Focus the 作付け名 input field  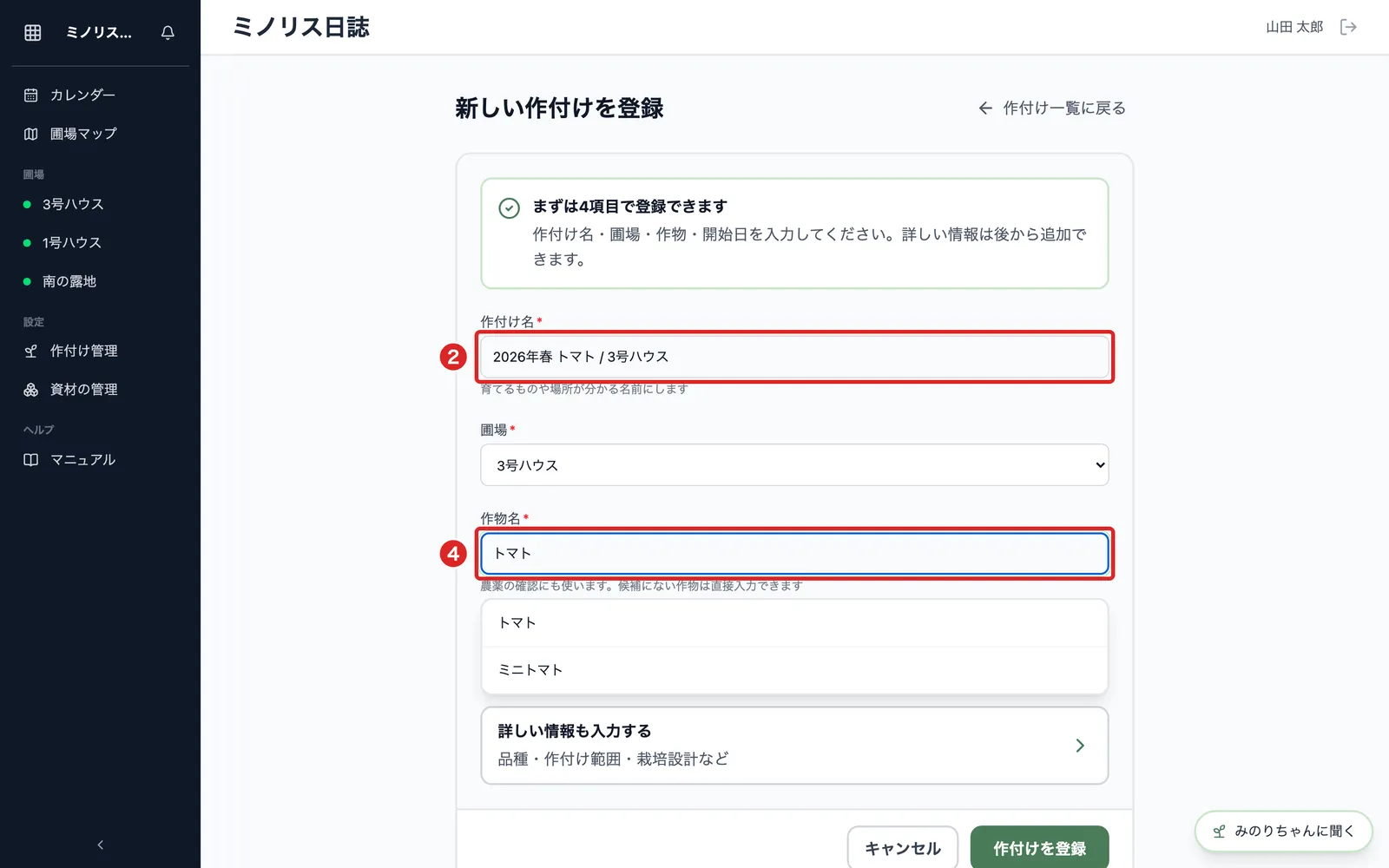point(794,357)
